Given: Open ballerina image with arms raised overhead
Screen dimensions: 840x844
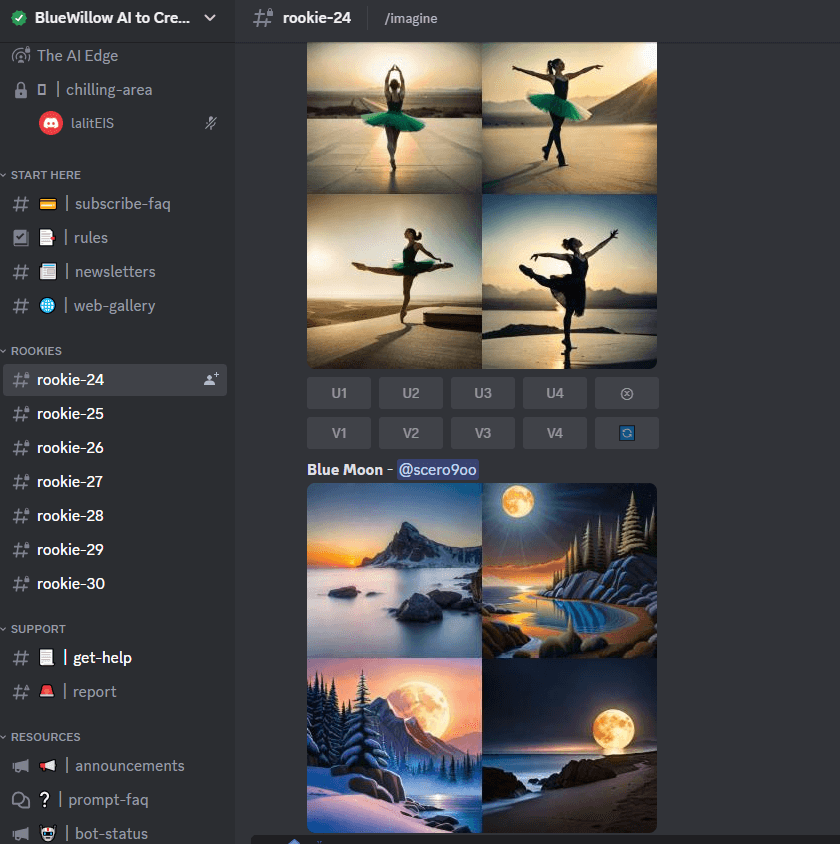Looking at the screenshot, I should coord(394,118).
